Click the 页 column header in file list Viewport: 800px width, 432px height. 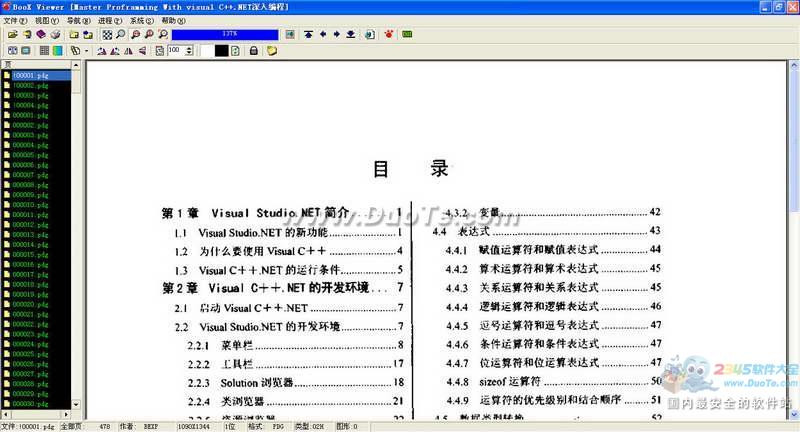(x=36, y=65)
